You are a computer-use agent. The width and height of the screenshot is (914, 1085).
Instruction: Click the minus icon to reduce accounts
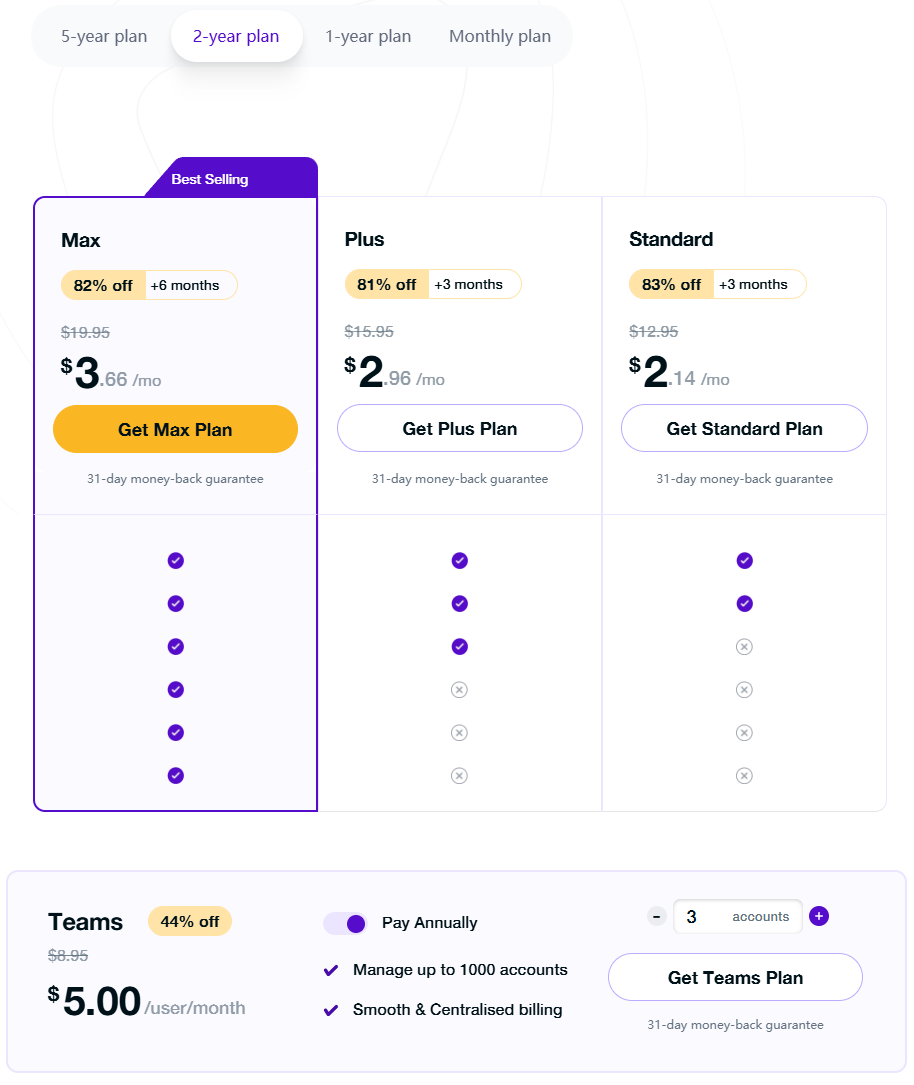pyautogui.click(x=657, y=916)
